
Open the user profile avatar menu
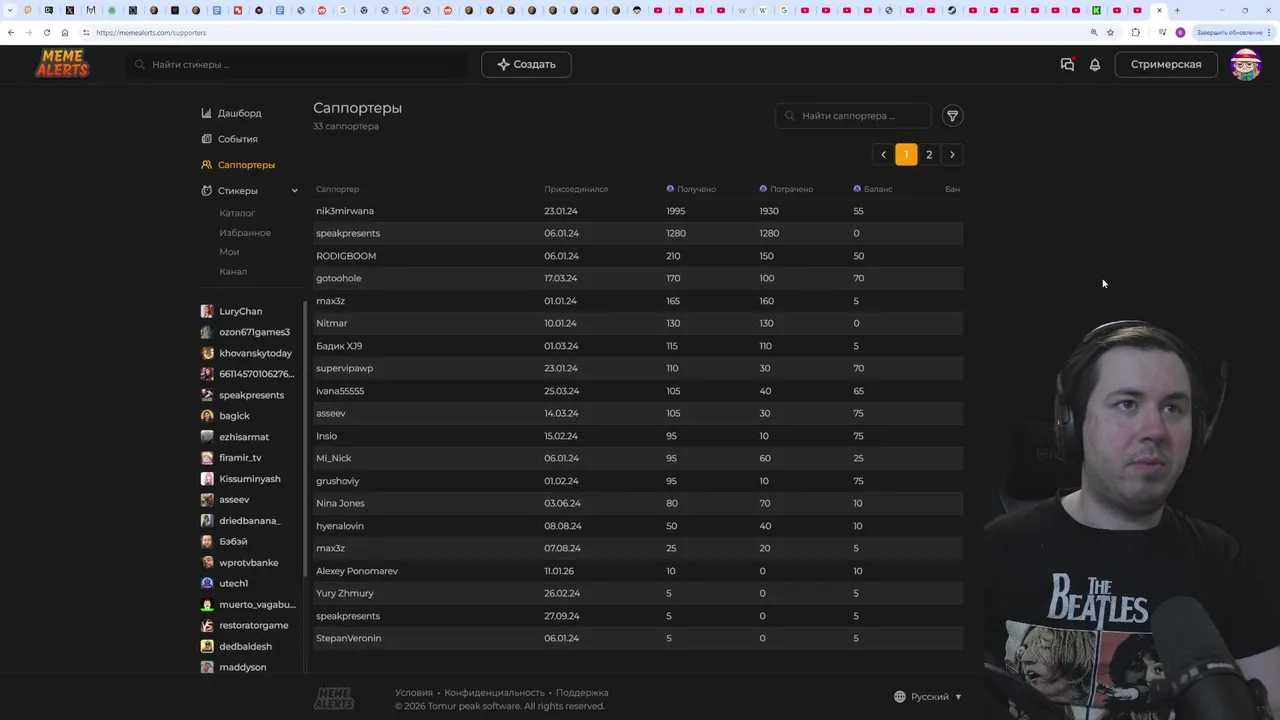[1245, 65]
